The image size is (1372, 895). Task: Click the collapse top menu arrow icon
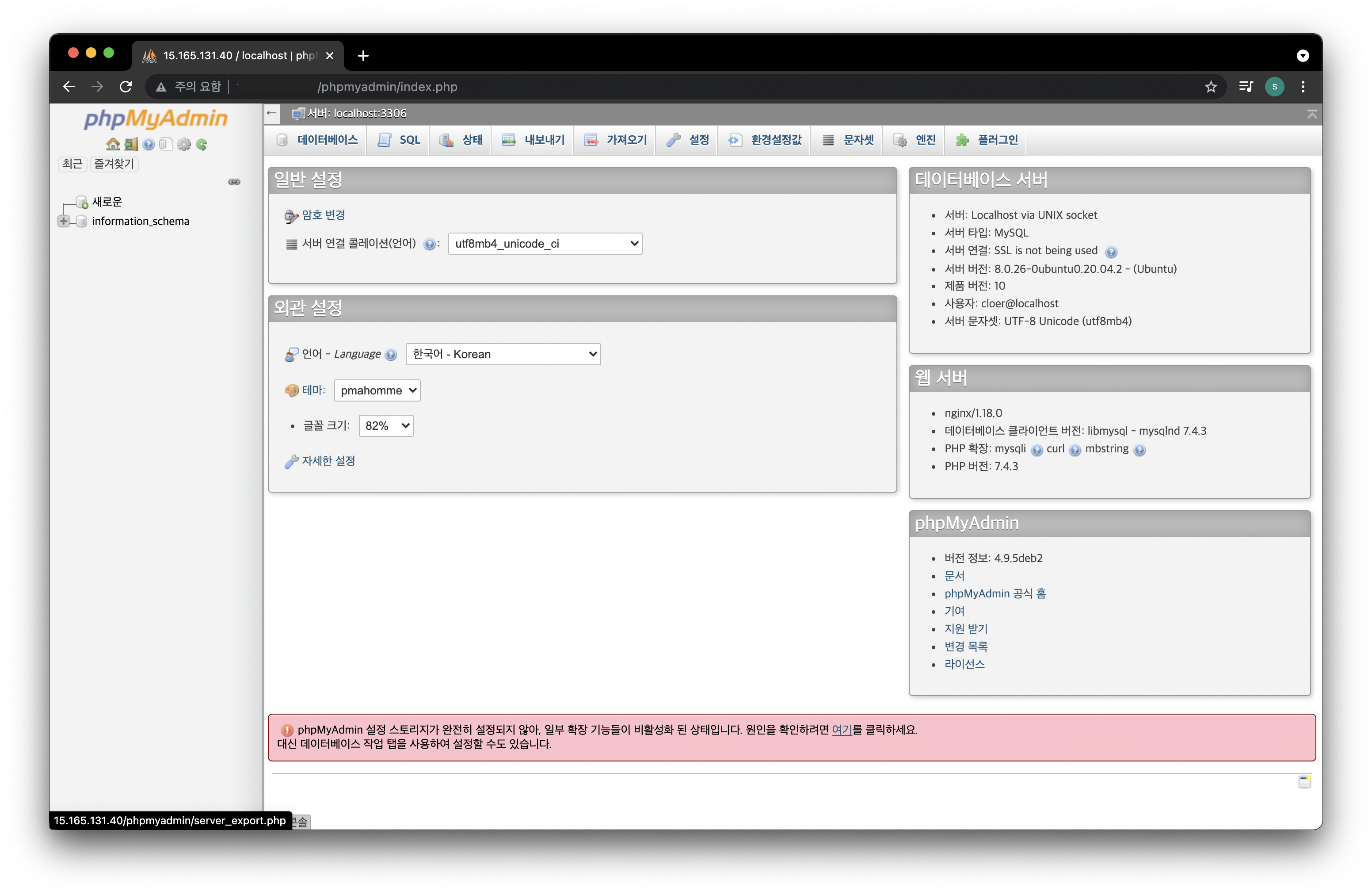pos(1312,114)
